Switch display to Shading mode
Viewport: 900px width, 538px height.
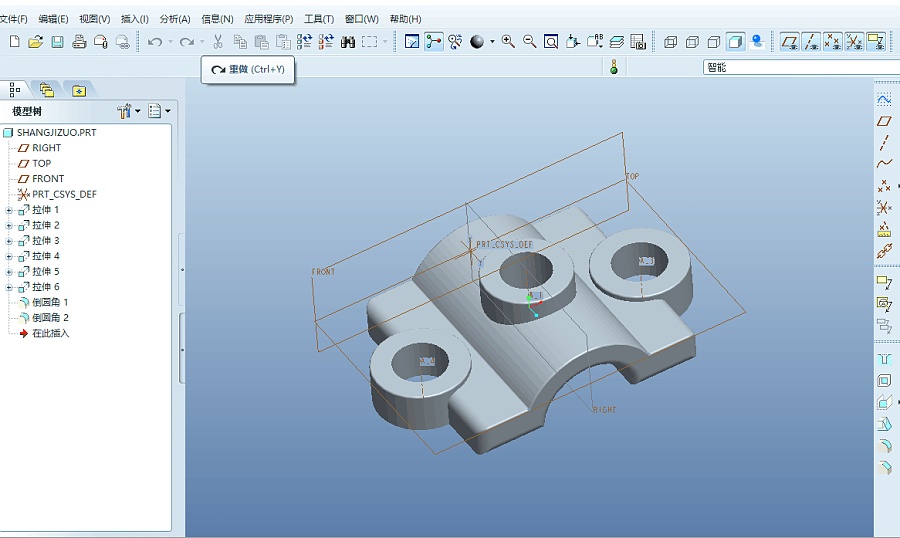pos(735,41)
